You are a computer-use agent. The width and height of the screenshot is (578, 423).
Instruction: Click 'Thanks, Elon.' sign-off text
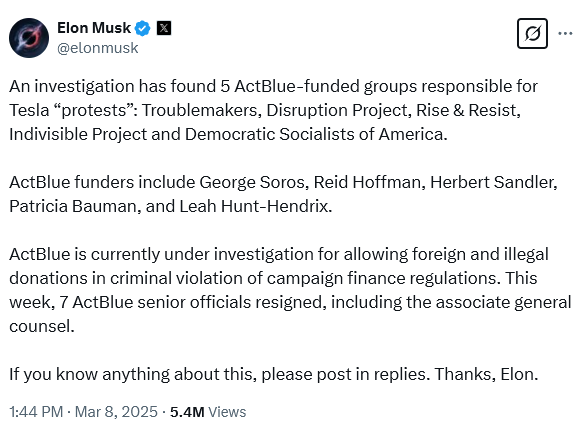tap(486, 374)
